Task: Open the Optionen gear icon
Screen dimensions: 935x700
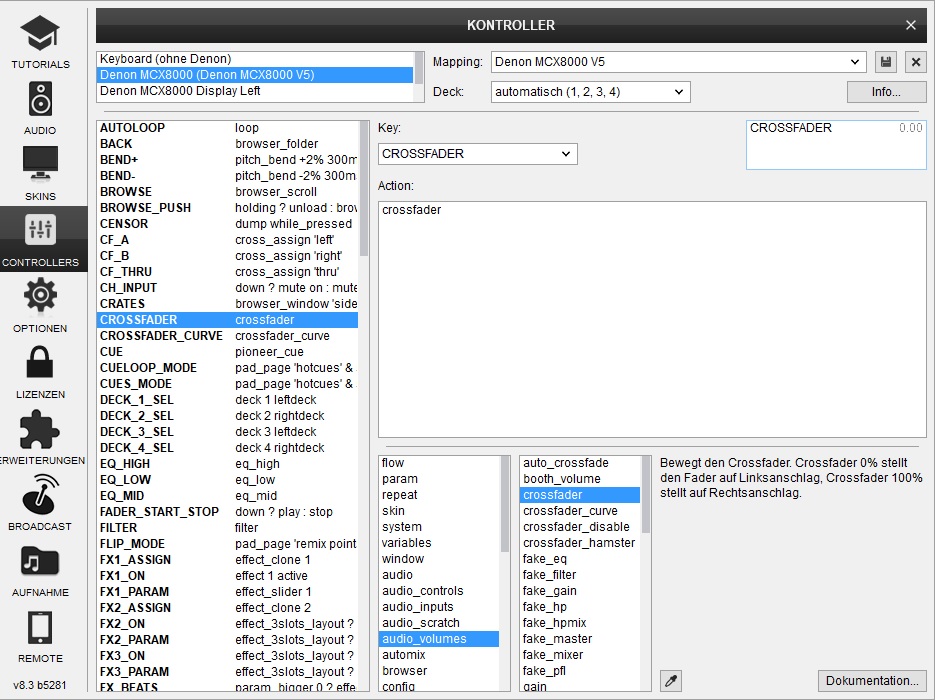Action: coord(40,296)
